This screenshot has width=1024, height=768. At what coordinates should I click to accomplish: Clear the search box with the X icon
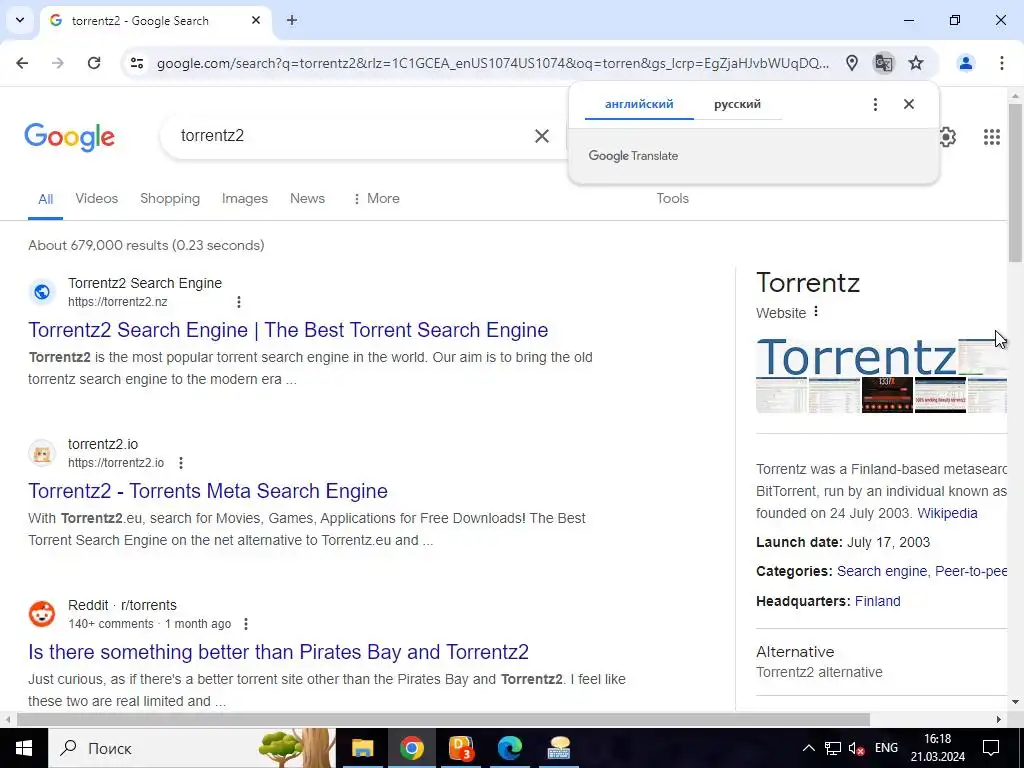coord(542,136)
